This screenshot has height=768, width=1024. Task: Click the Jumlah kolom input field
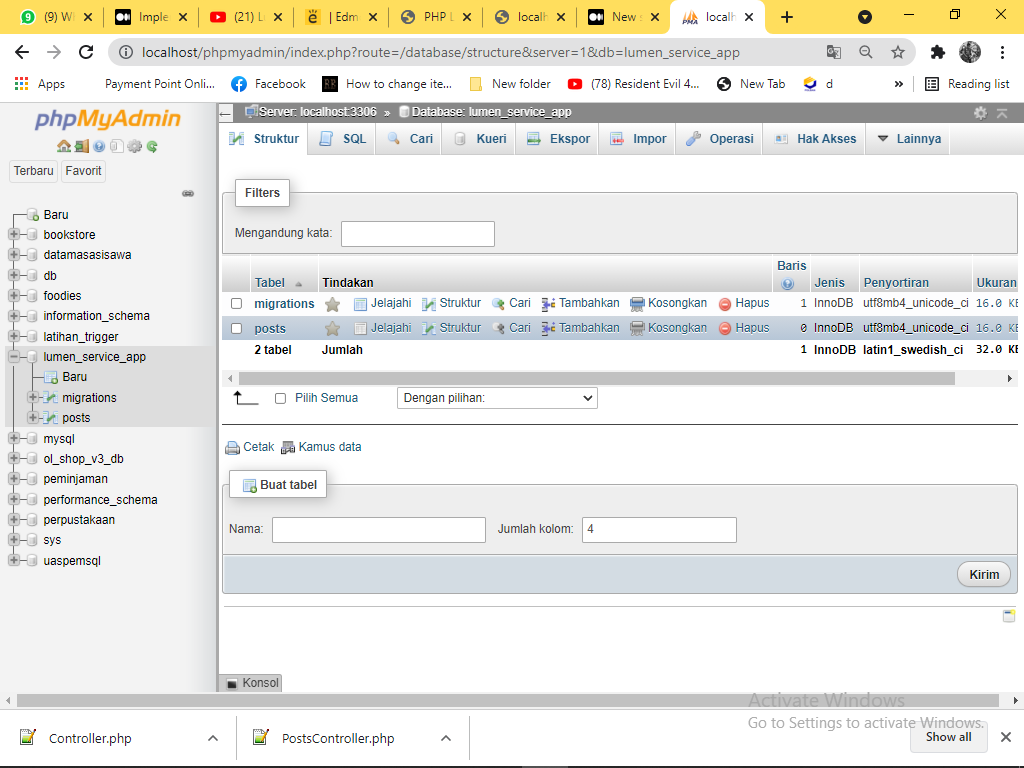coord(659,529)
